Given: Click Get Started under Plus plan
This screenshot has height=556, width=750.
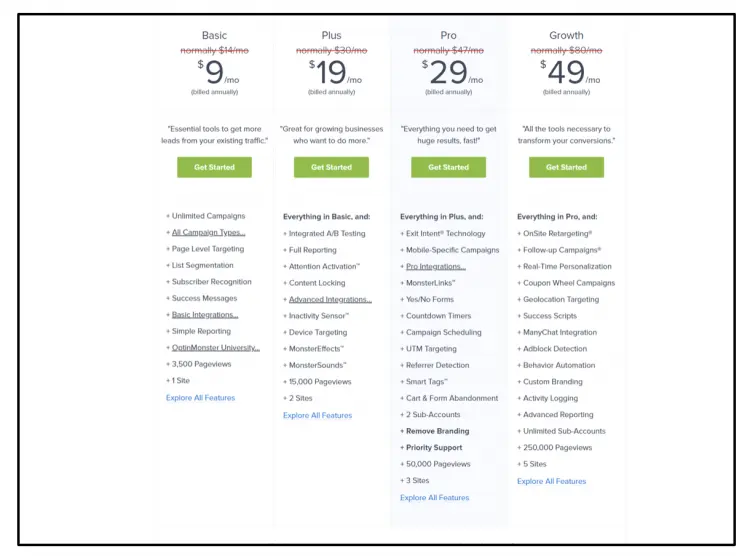Looking at the screenshot, I should (331, 167).
